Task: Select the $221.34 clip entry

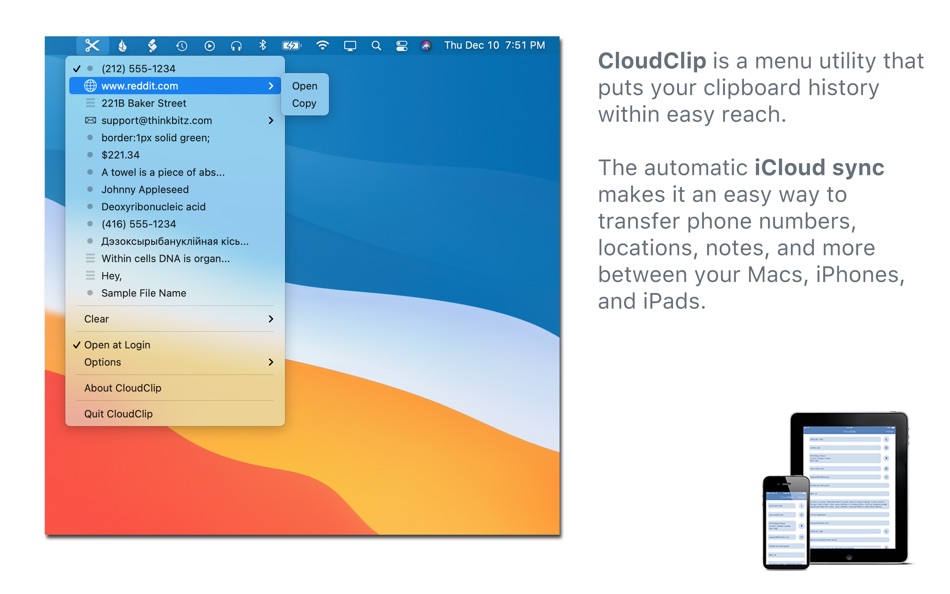Action: [175, 155]
